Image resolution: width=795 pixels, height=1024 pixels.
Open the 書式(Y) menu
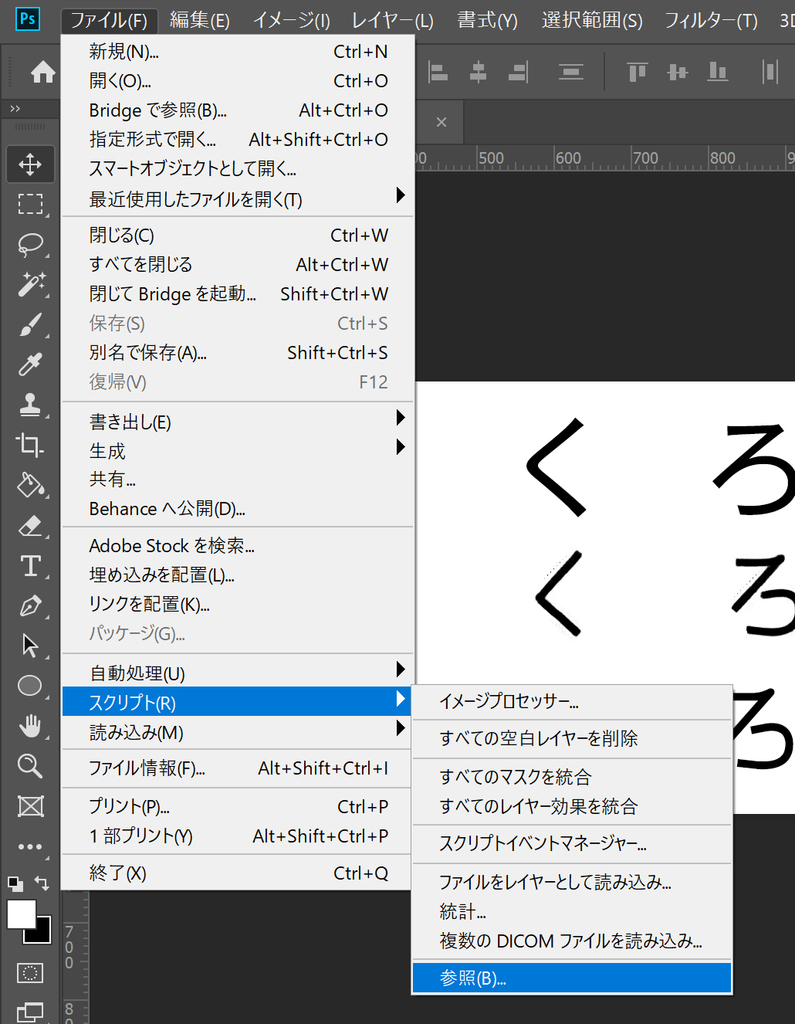coord(487,20)
